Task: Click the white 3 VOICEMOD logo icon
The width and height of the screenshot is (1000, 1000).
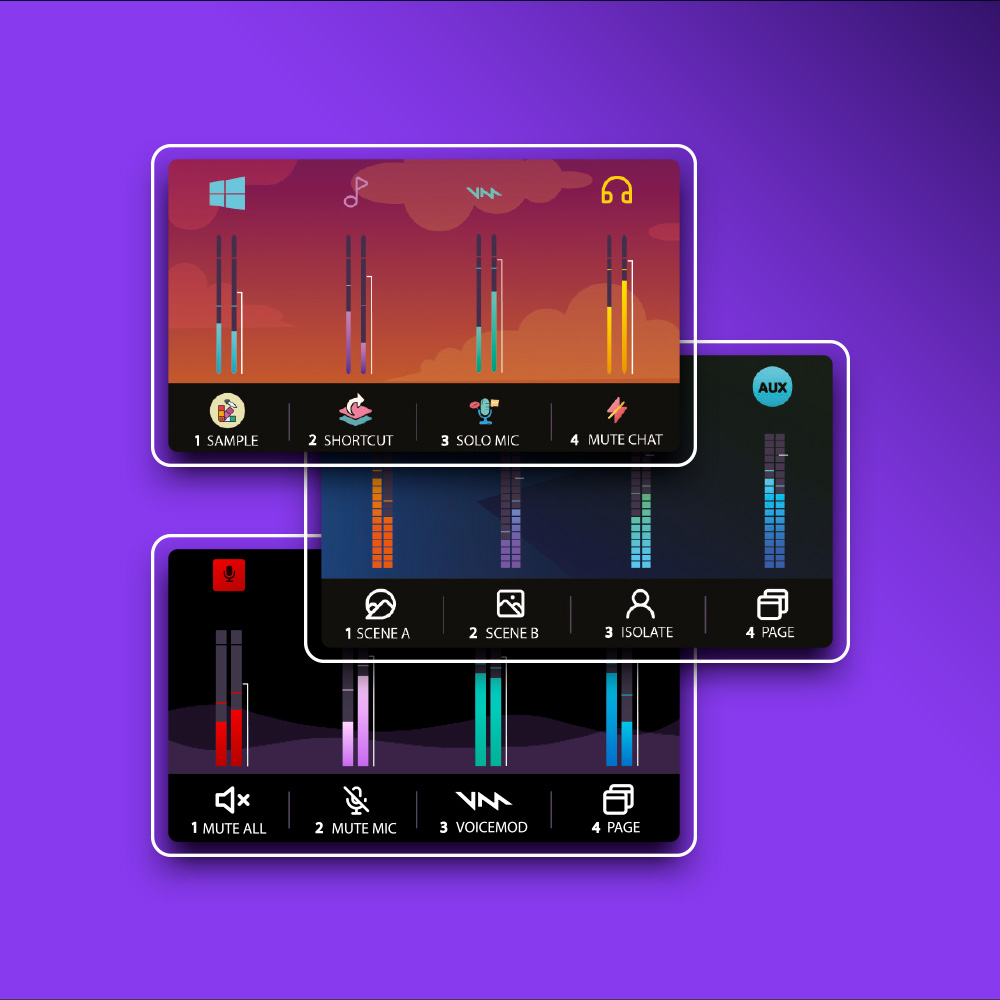Action: (x=483, y=800)
